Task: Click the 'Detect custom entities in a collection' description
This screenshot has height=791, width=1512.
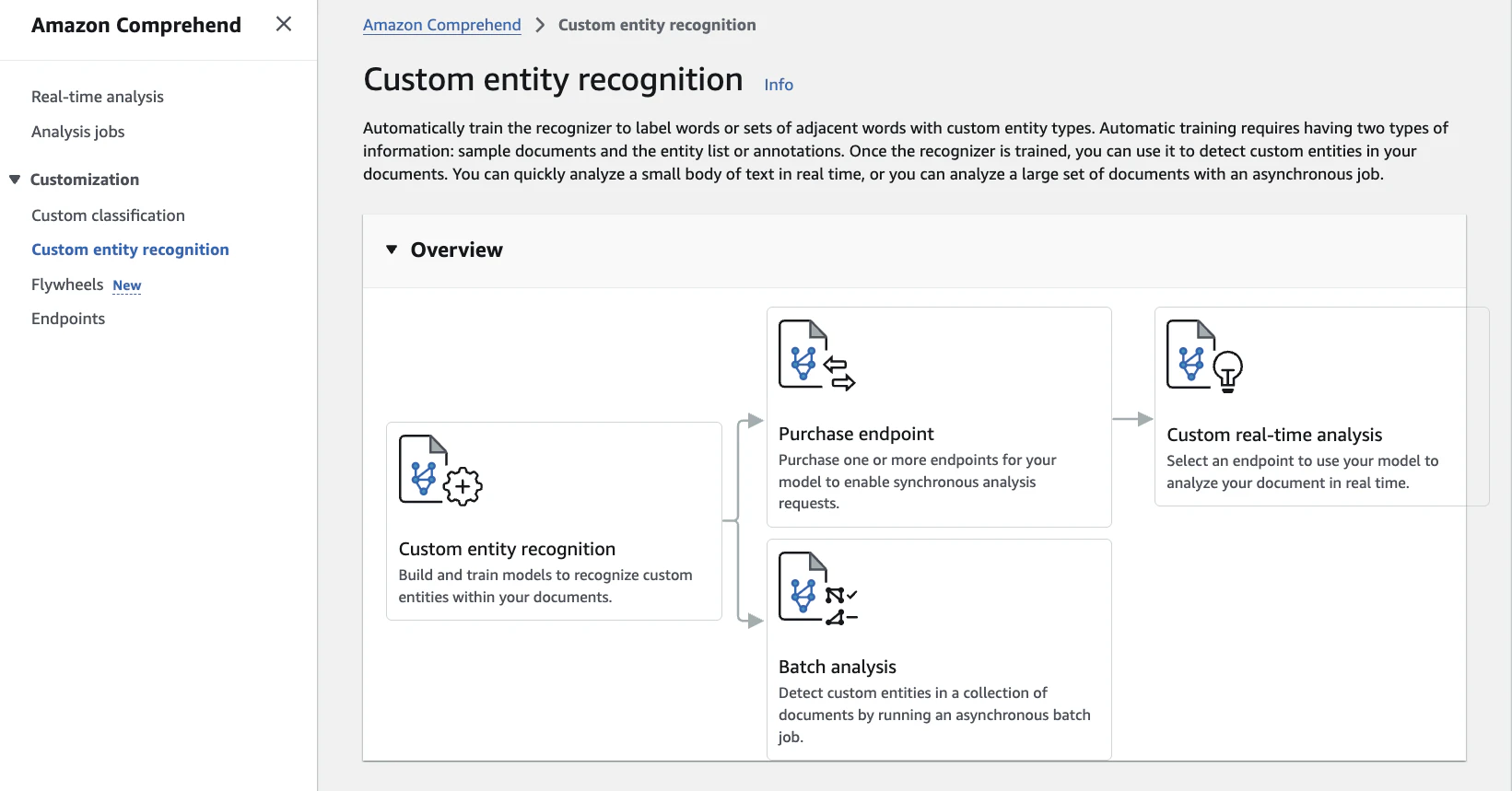Action: point(934,715)
